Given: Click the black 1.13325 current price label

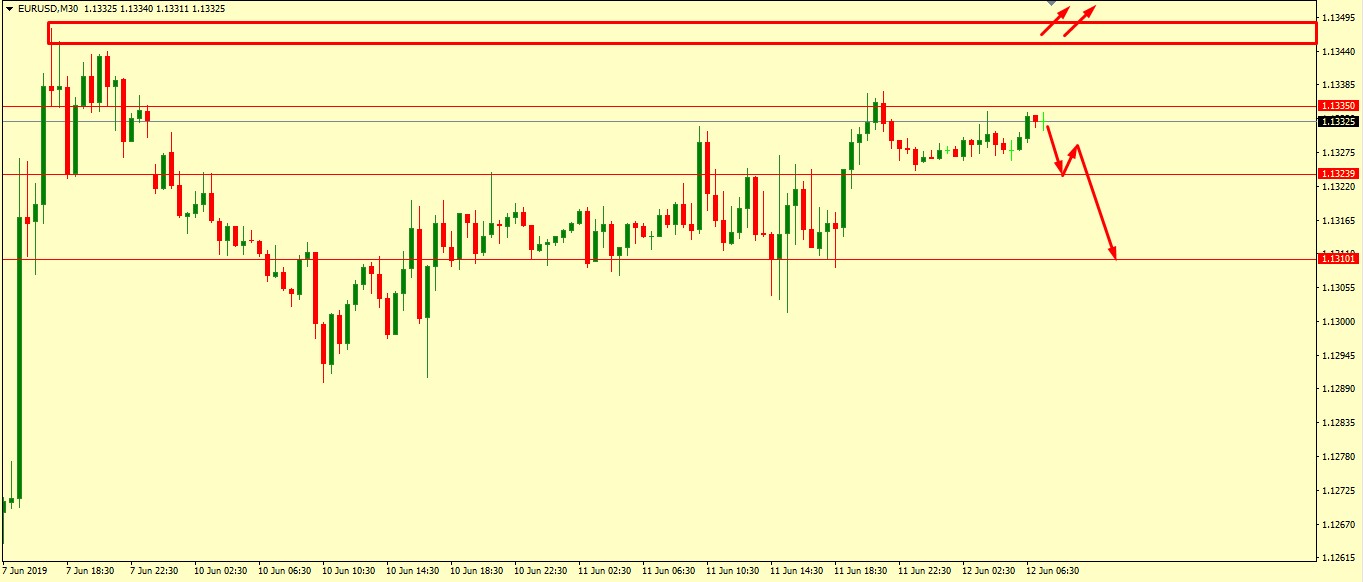Looking at the screenshot, I should [x=1337, y=121].
